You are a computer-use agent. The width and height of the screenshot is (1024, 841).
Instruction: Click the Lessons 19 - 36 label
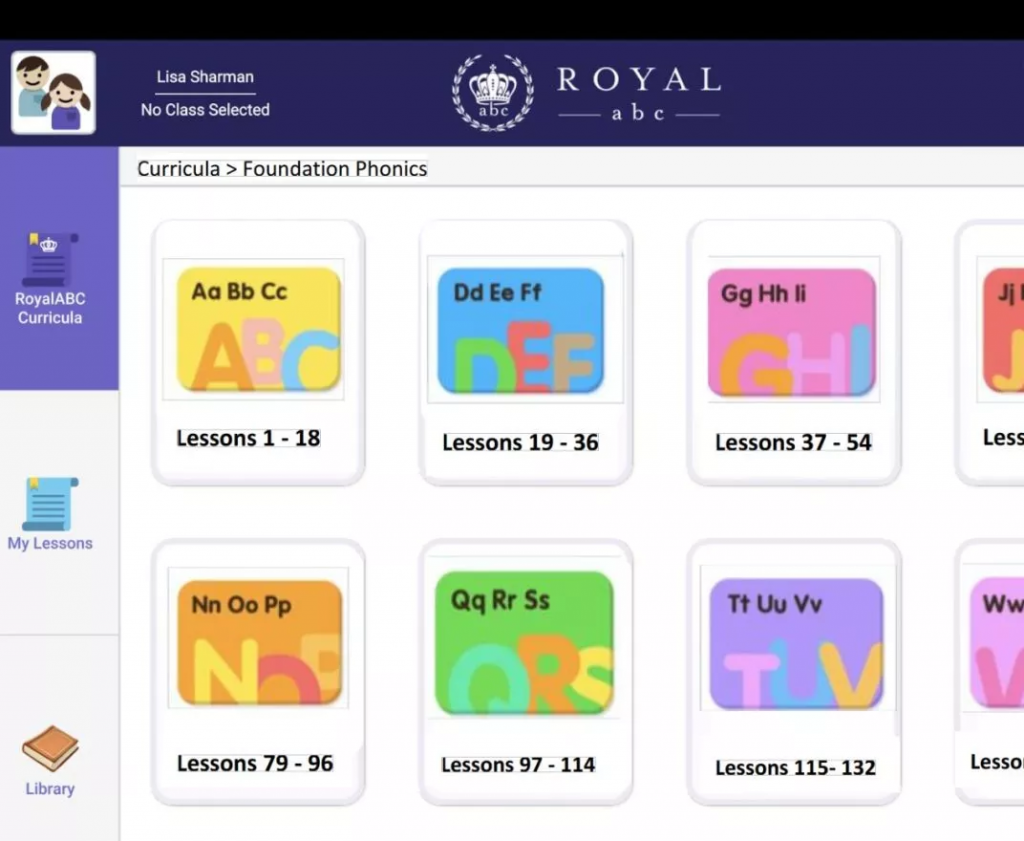point(520,443)
